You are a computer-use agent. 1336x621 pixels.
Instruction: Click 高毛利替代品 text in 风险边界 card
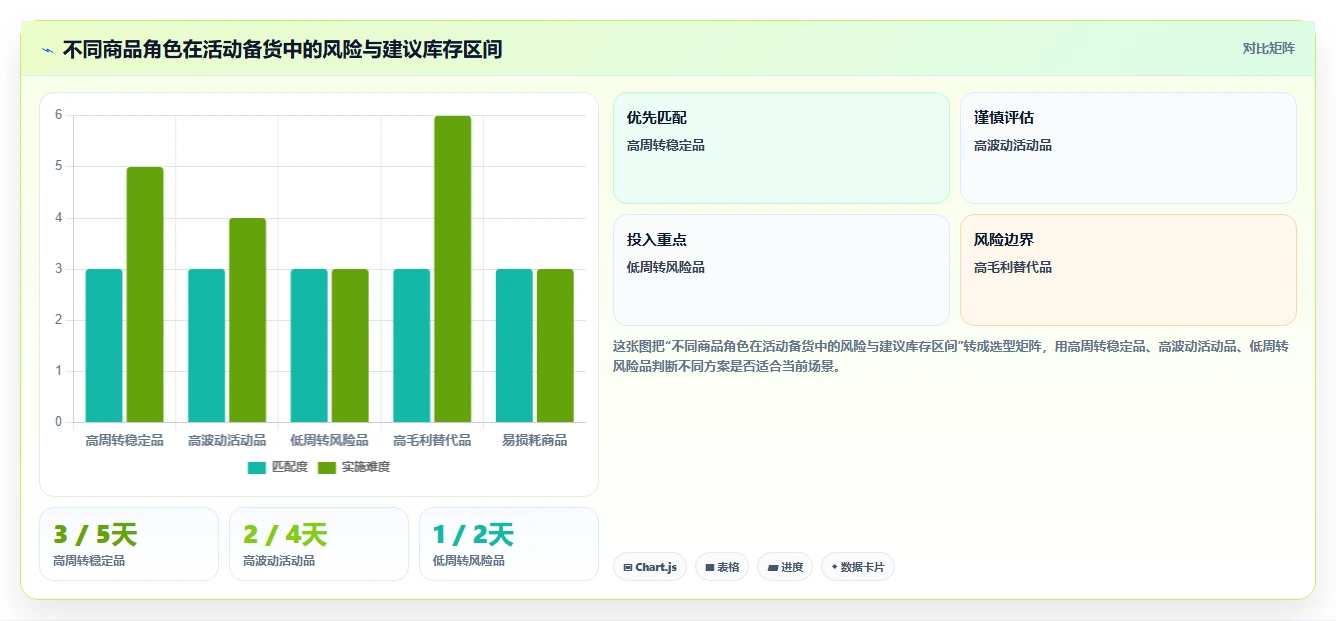1013,267
